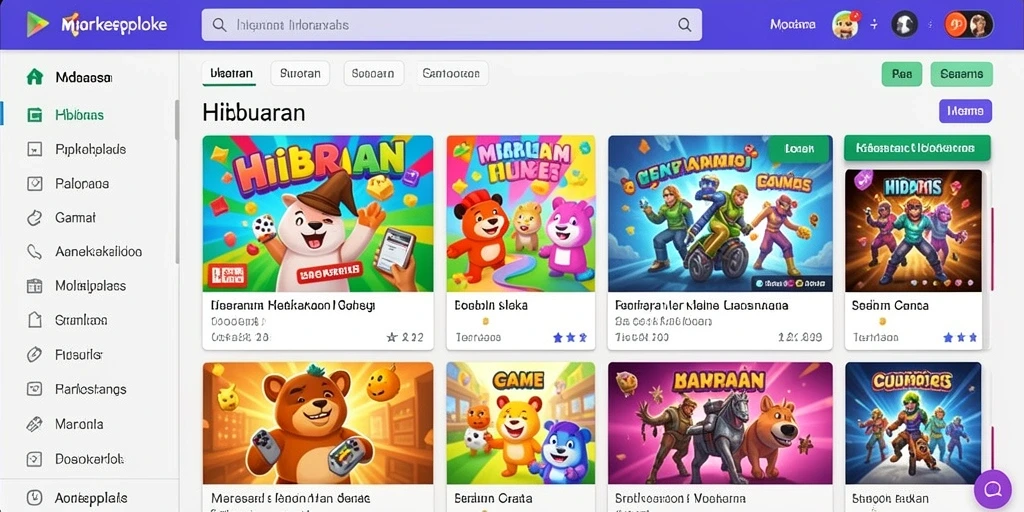Click the Bosbin Sleka game title
Viewport: 1024px width, 512px height.
click(491, 305)
